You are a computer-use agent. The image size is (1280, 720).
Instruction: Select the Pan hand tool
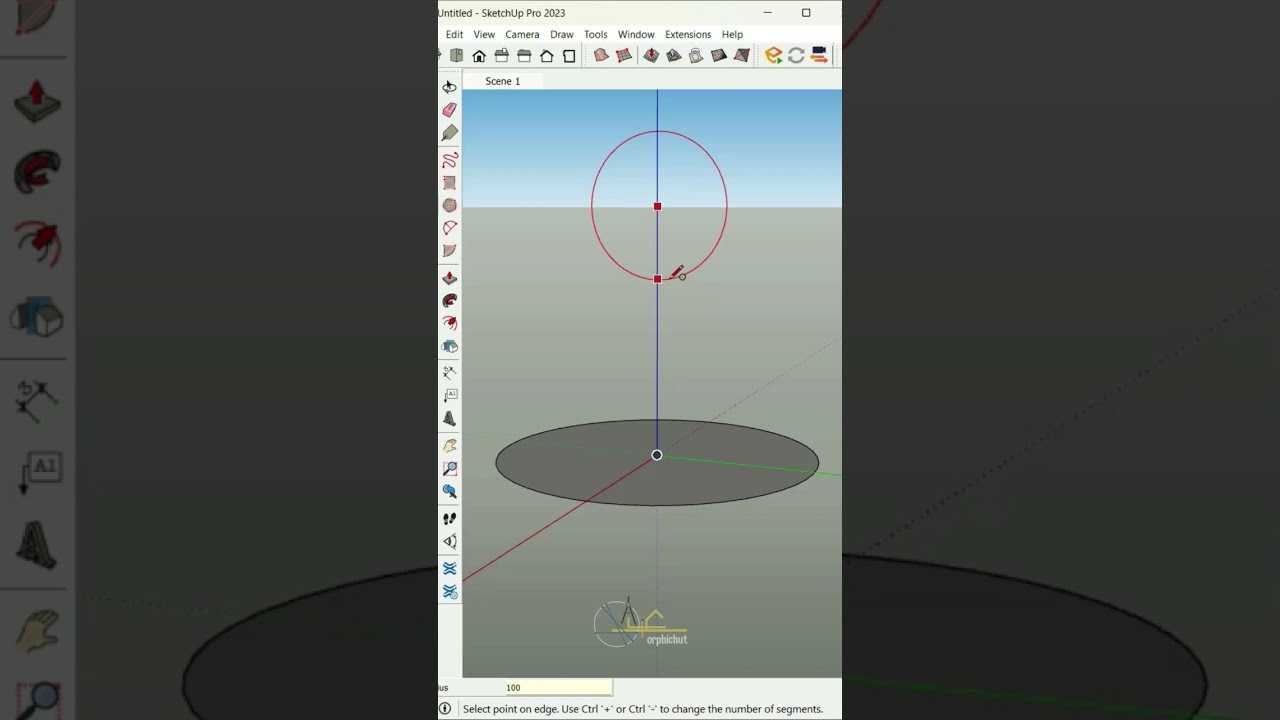[x=449, y=446]
